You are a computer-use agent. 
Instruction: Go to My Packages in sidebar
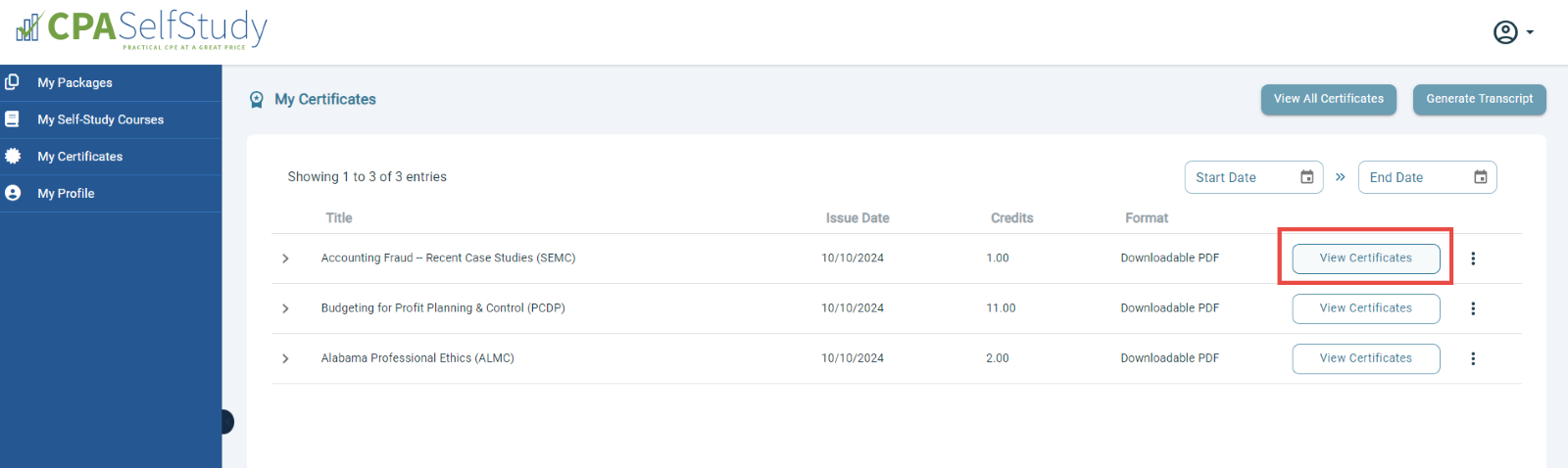pos(111,83)
